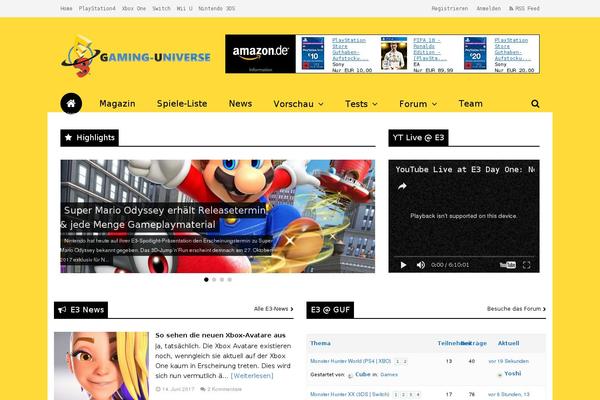Open the Magazin menu item

pyautogui.click(x=117, y=104)
